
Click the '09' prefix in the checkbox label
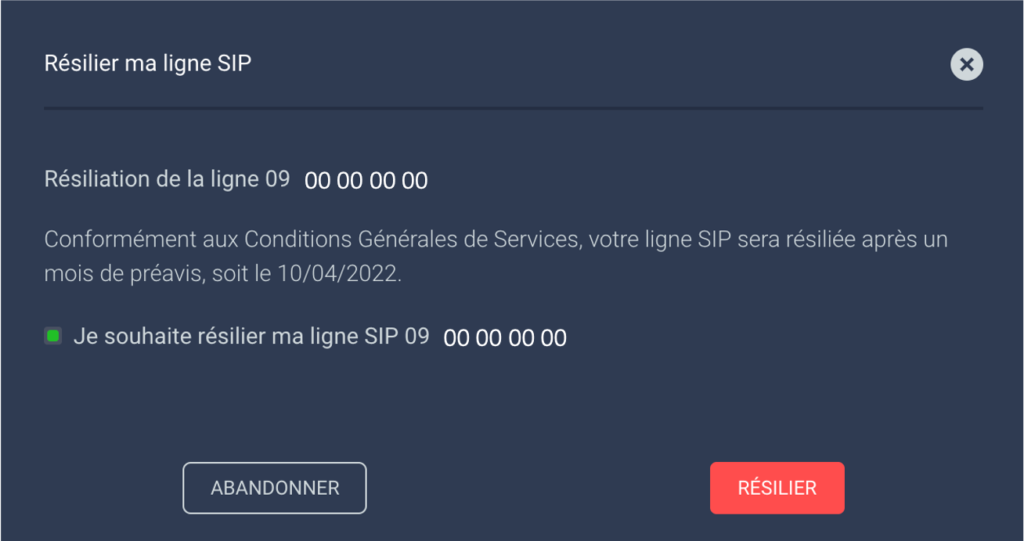tap(416, 337)
